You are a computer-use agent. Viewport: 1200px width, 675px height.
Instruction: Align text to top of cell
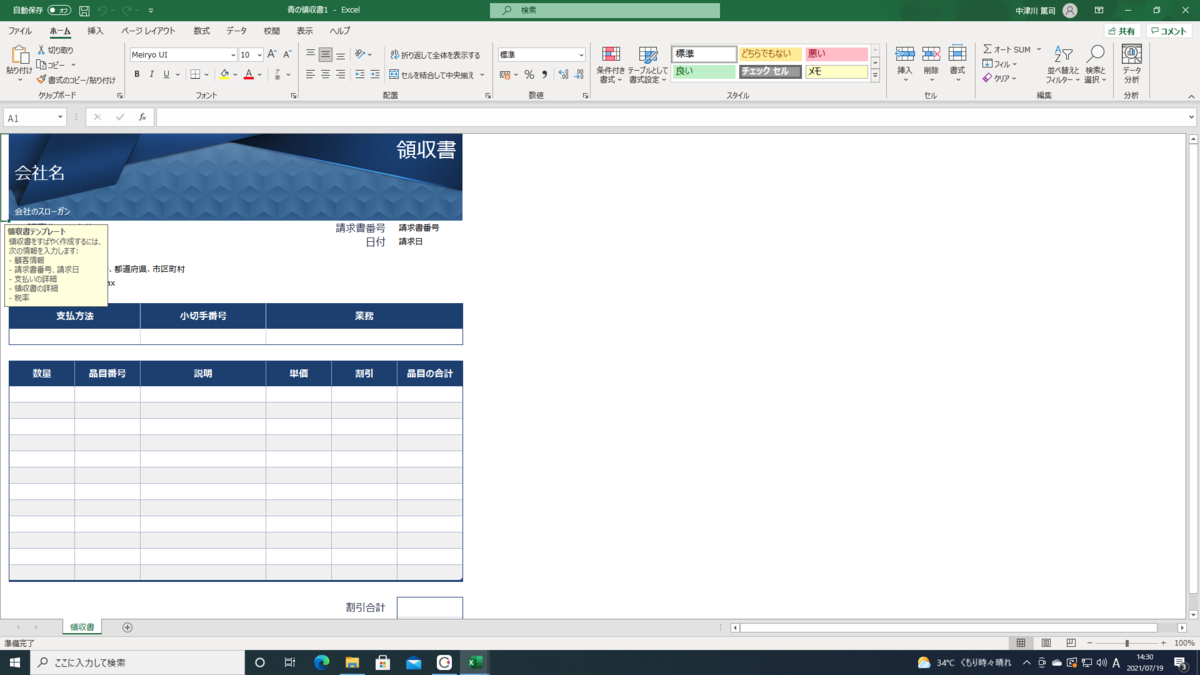pyautogui.click(x=311, y=55)
